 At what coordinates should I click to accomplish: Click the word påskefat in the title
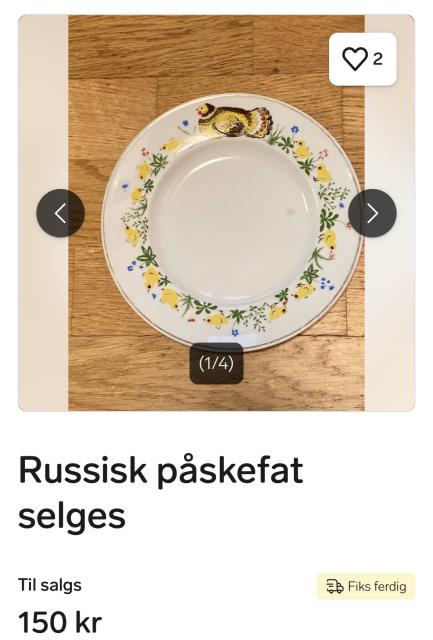[231, 471]
